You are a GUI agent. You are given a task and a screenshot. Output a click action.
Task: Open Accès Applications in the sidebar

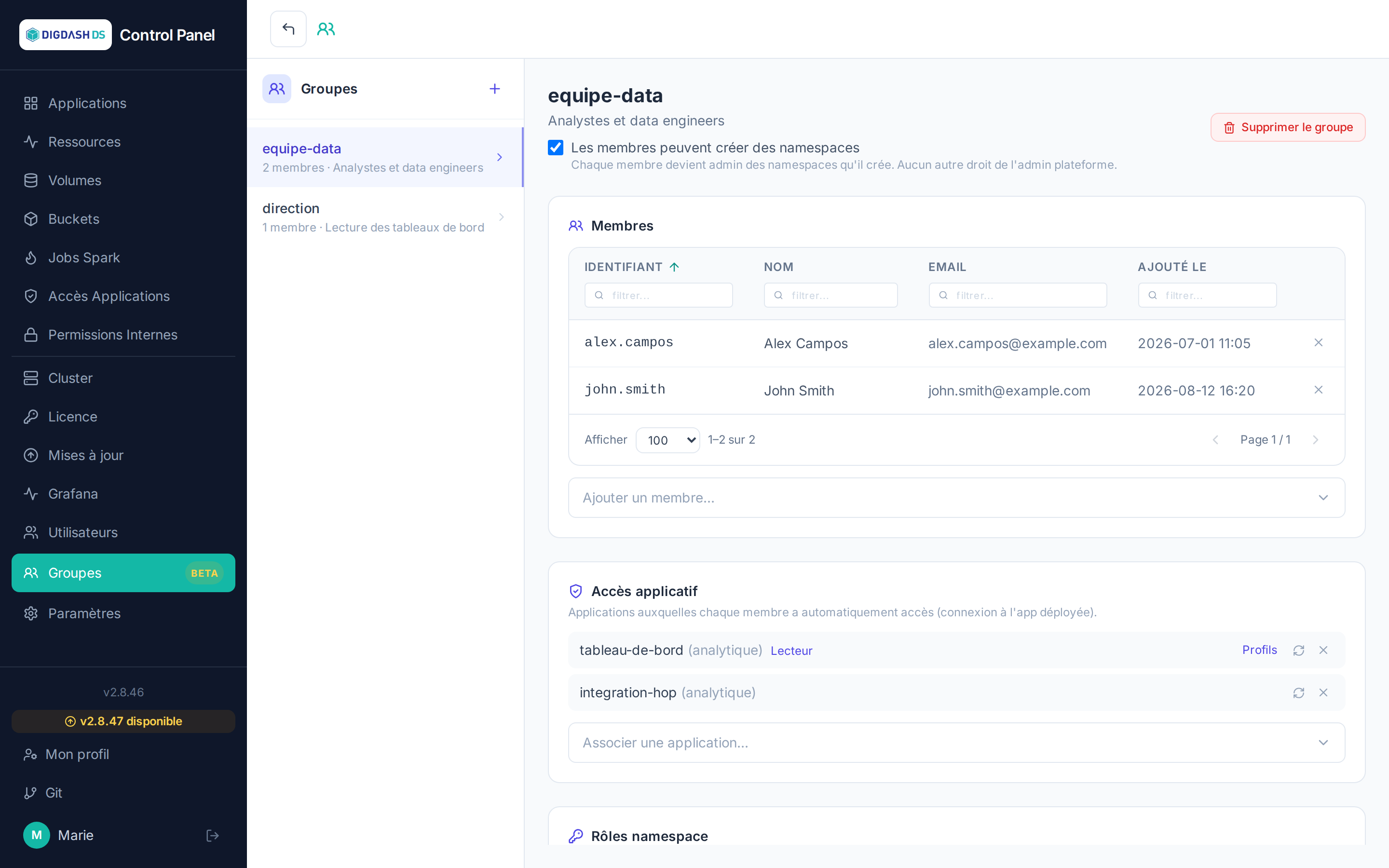[123, 296]
